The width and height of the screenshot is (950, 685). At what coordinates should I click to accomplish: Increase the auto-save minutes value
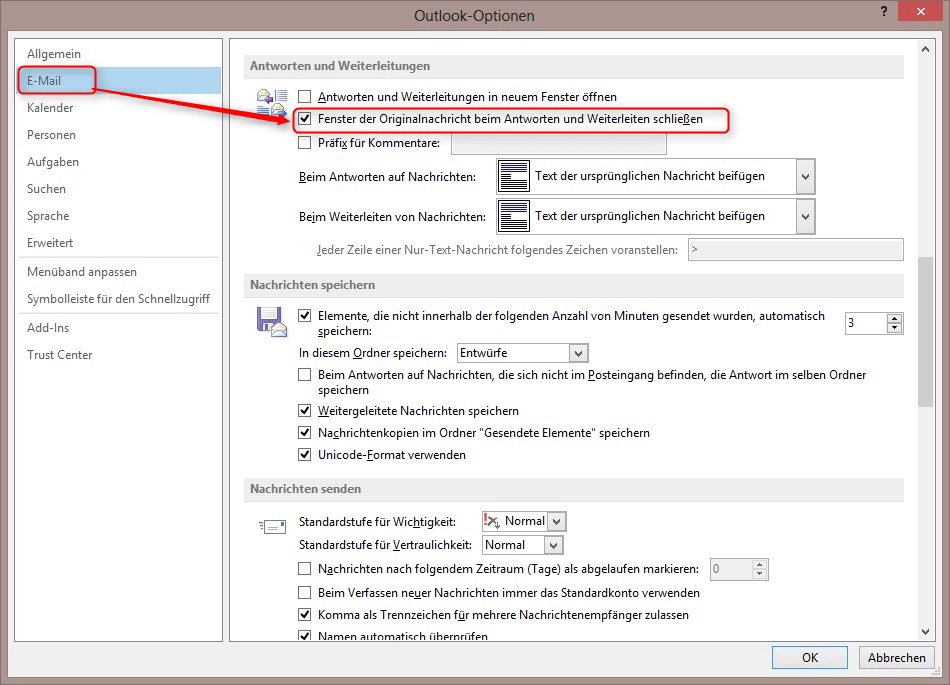894,318
